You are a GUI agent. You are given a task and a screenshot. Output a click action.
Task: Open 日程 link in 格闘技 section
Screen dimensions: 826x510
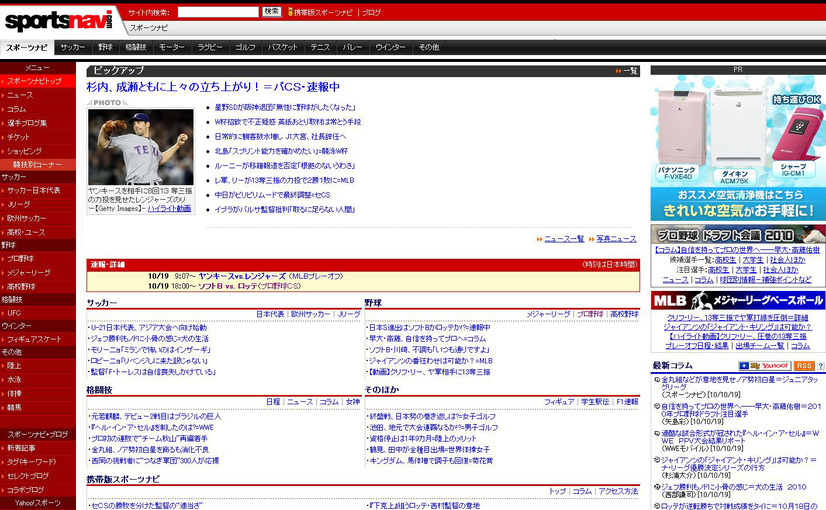click(x=273, y=401)
